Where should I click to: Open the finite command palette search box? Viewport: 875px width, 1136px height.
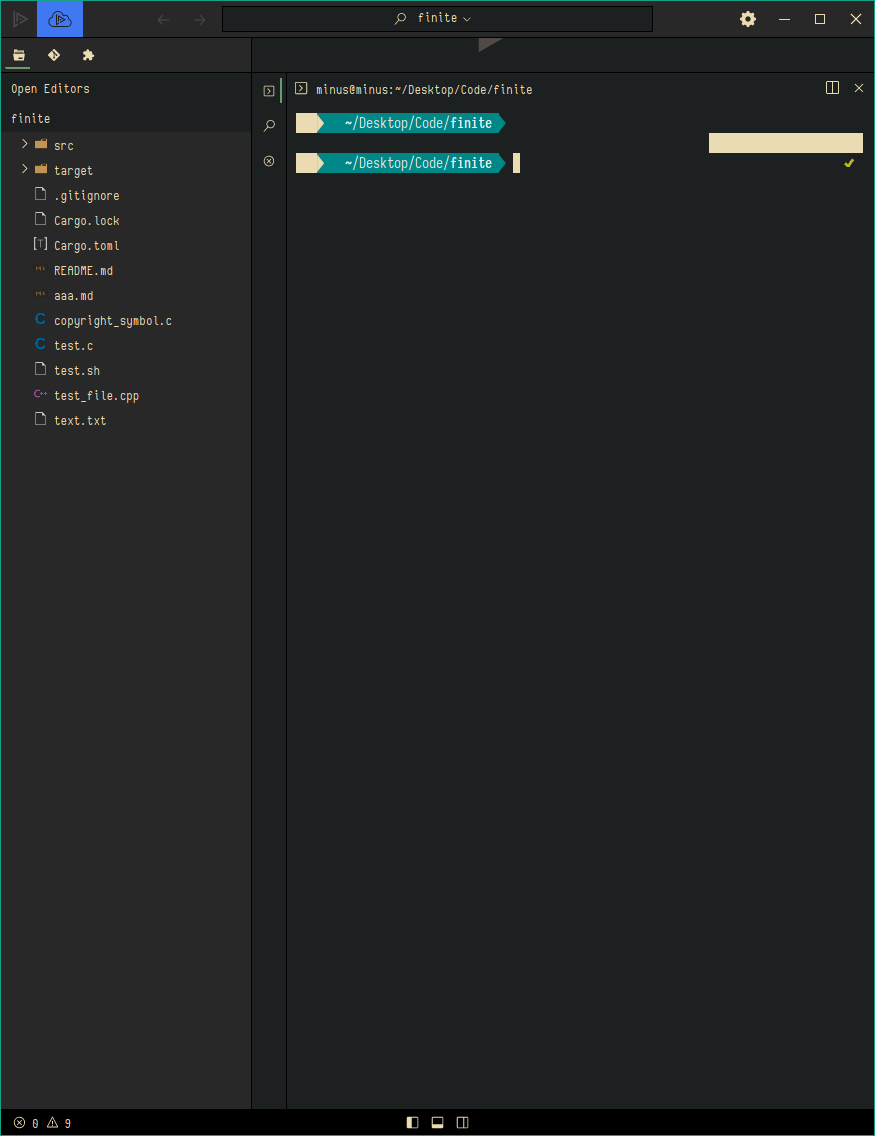tap(438, 19)
